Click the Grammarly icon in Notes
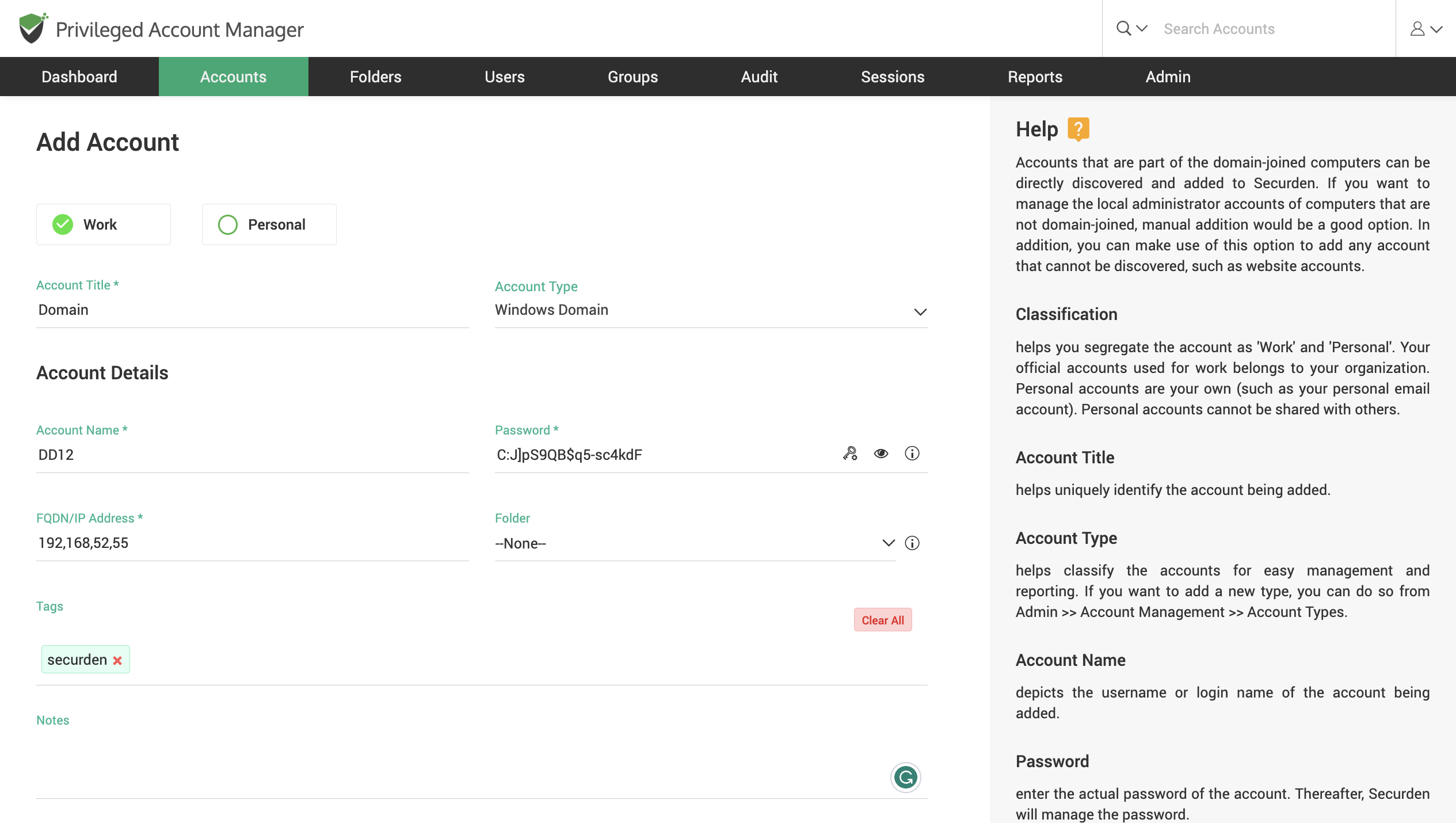 [x=905, y=778]
